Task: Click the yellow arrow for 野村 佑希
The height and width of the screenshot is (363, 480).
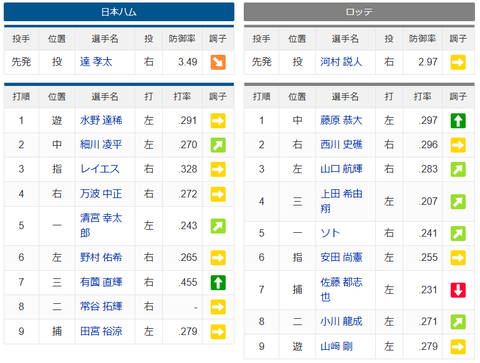Action: (218, 258)
